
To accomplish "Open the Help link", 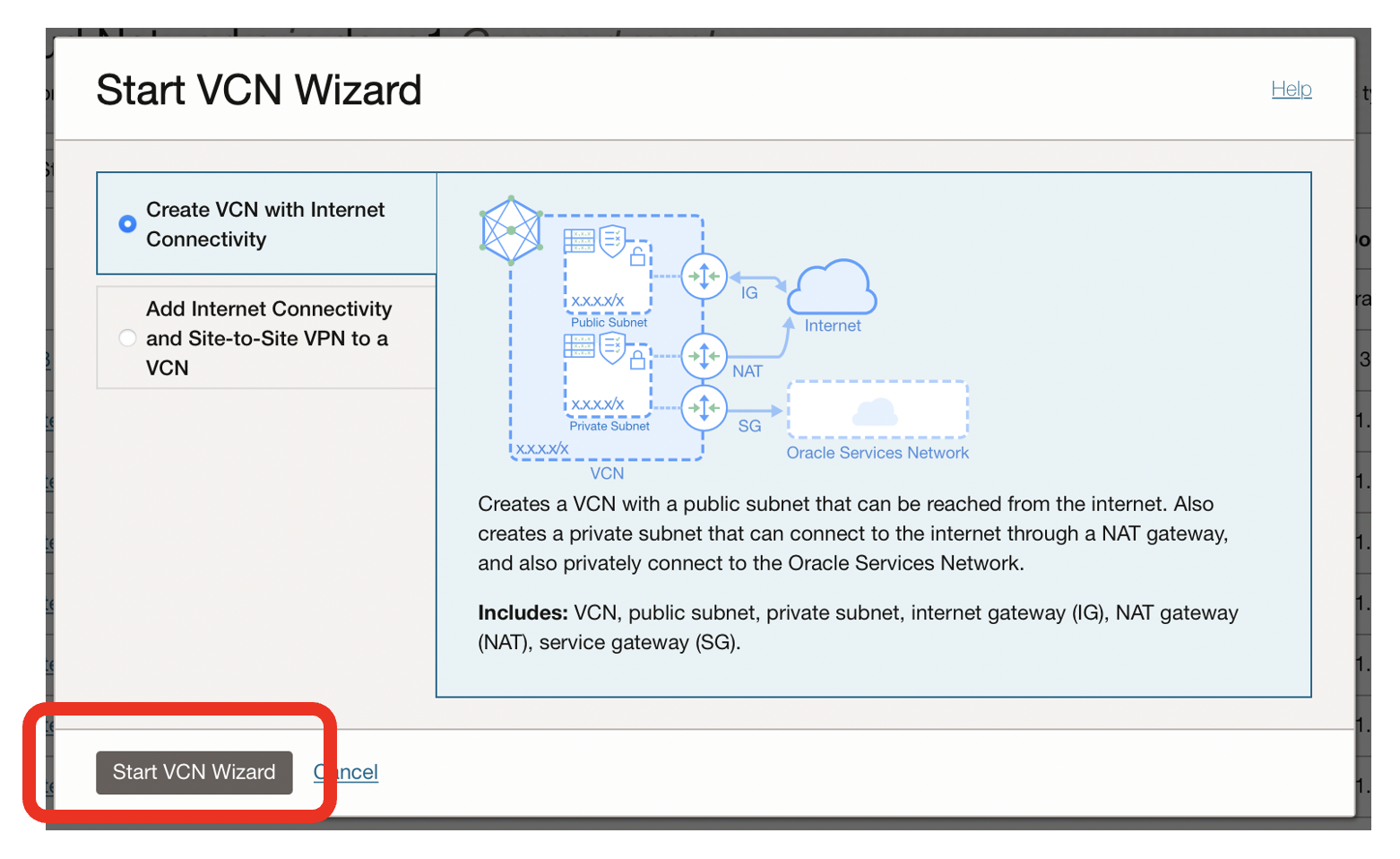I will [x=1292, y=89].
